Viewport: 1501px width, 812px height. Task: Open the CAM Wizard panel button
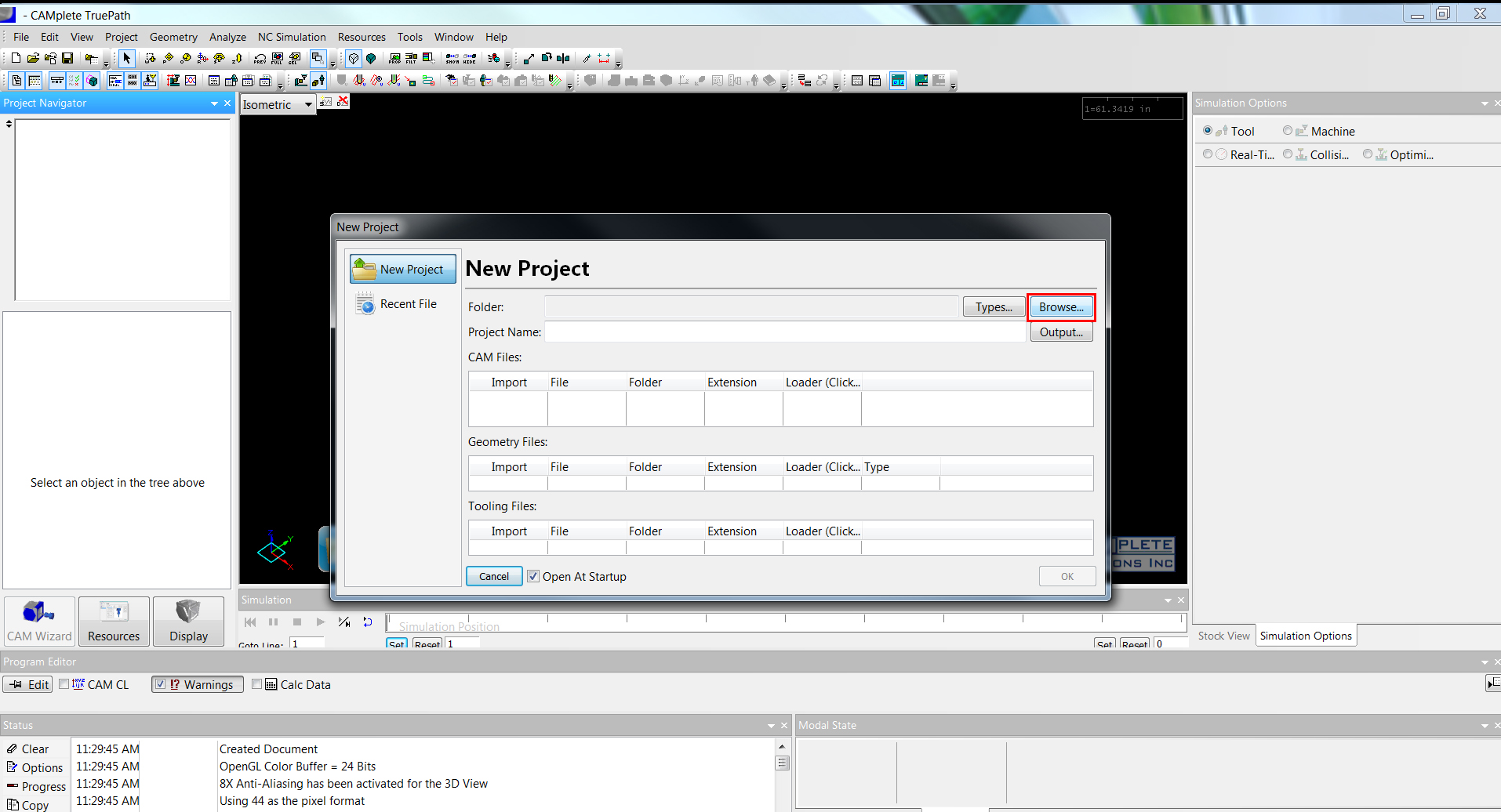(39, 621)
